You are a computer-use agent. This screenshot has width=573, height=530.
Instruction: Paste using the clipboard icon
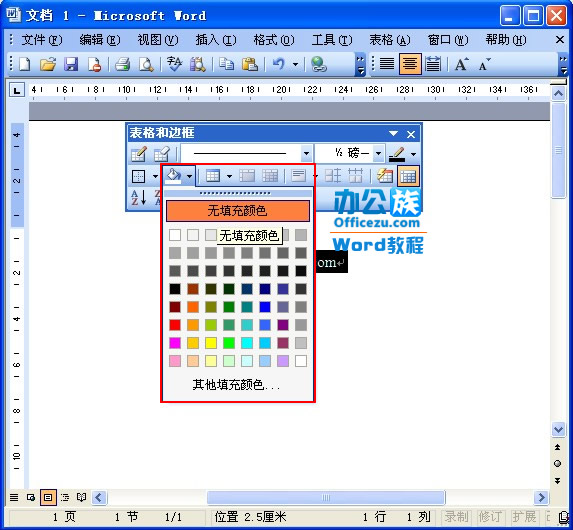tap(250, 64)
